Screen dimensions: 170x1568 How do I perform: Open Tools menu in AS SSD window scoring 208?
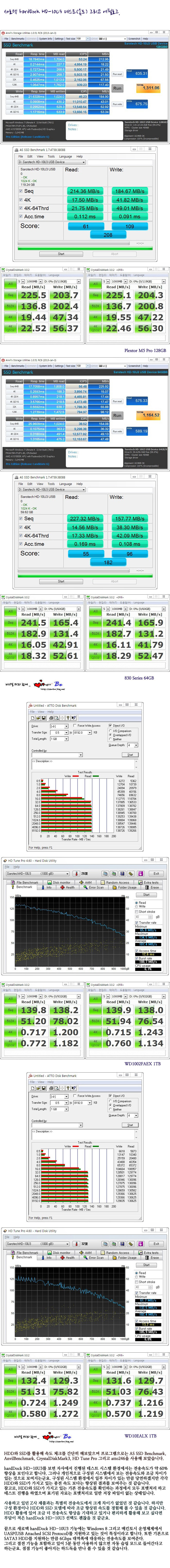tap(51, 156)
